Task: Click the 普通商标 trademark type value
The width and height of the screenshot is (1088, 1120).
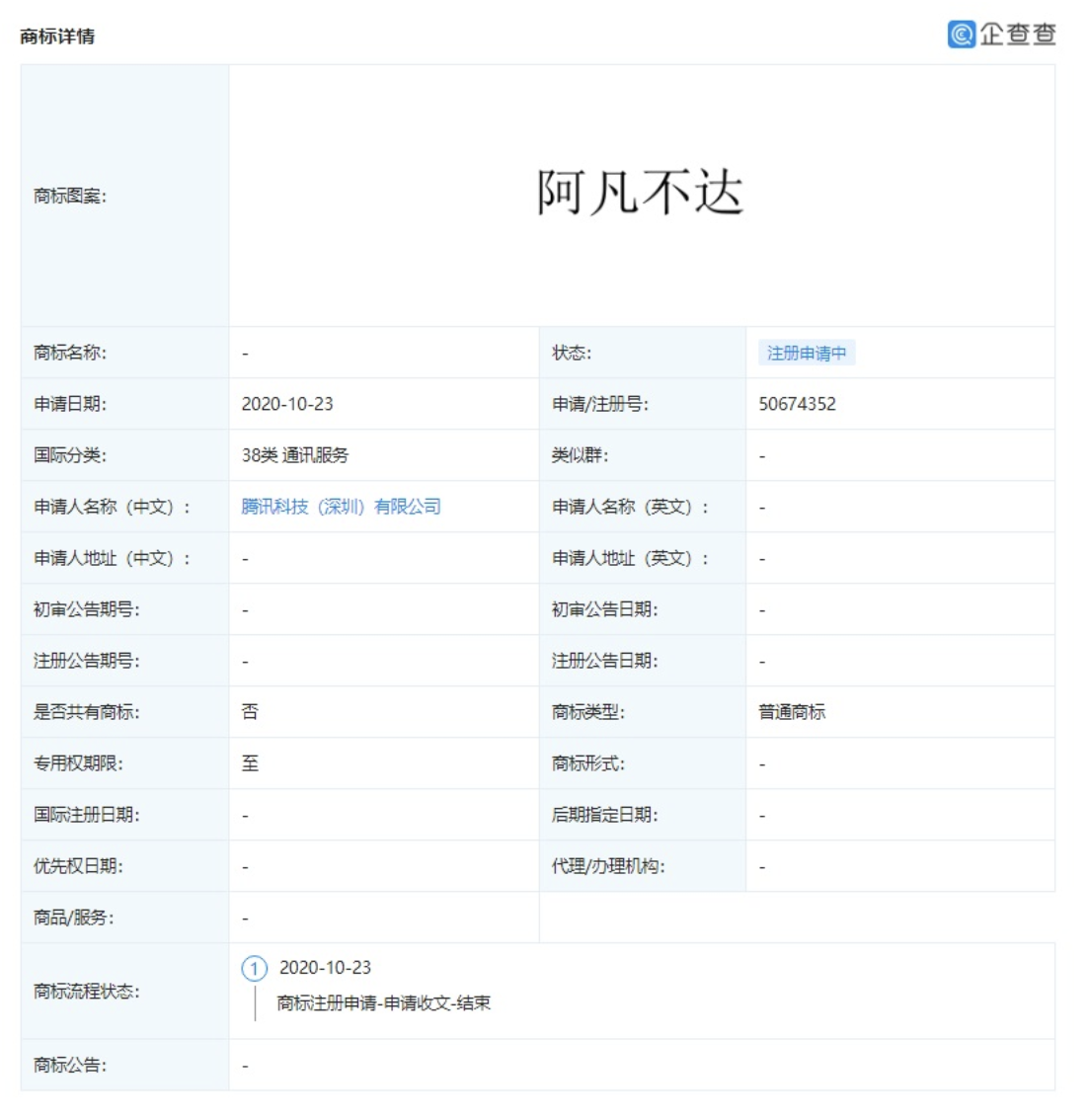Action: click(x=792, y=712)
